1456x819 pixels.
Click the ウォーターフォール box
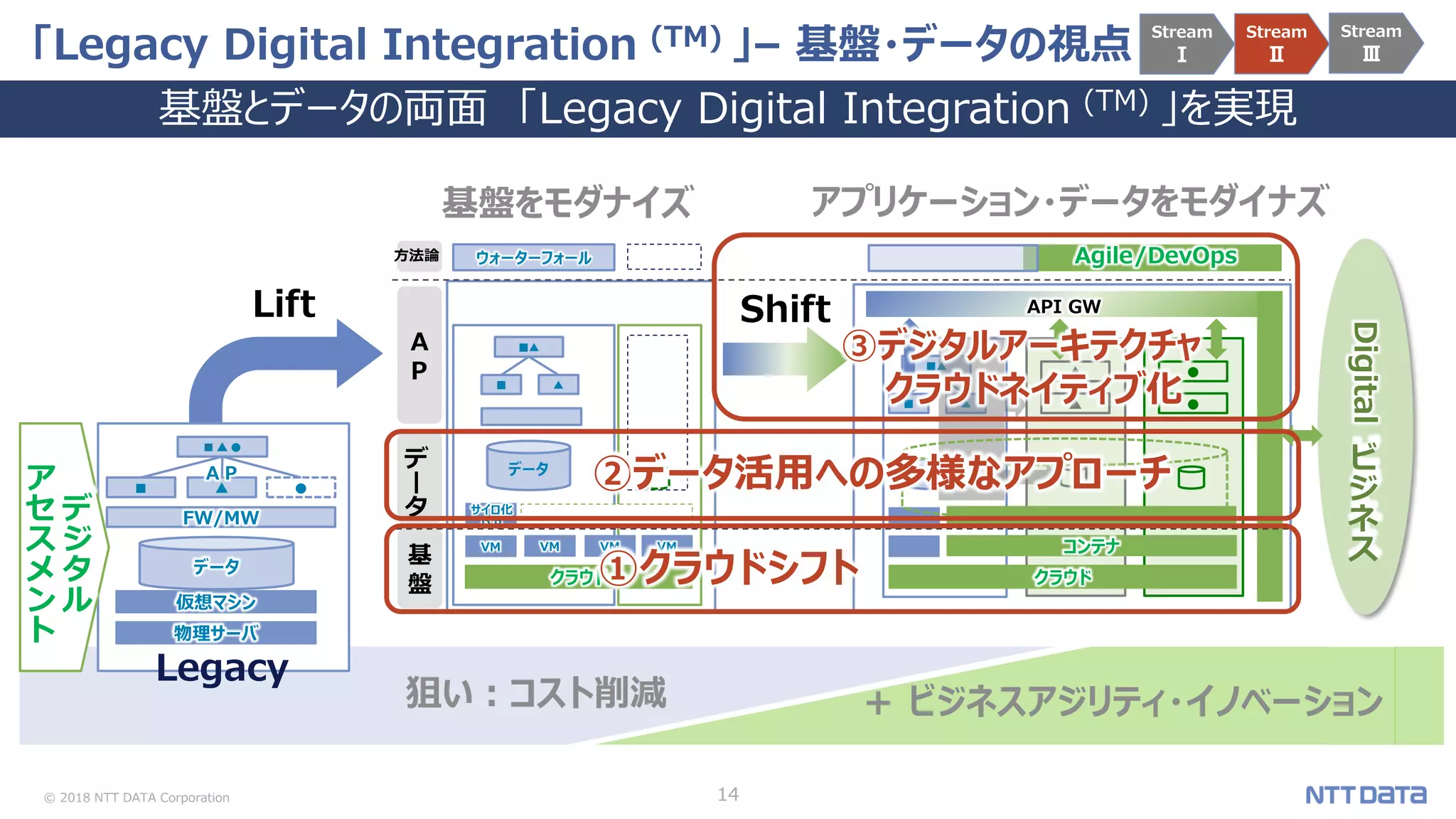(x=533, y=257)
